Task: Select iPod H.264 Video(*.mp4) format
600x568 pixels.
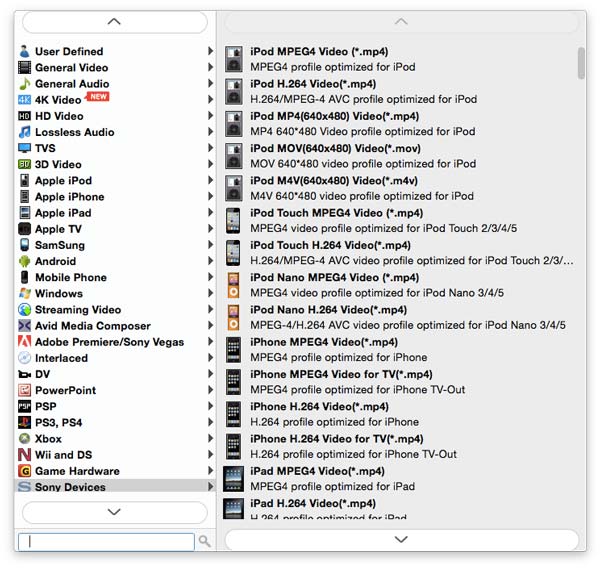Action: click(x=400, y=91)
